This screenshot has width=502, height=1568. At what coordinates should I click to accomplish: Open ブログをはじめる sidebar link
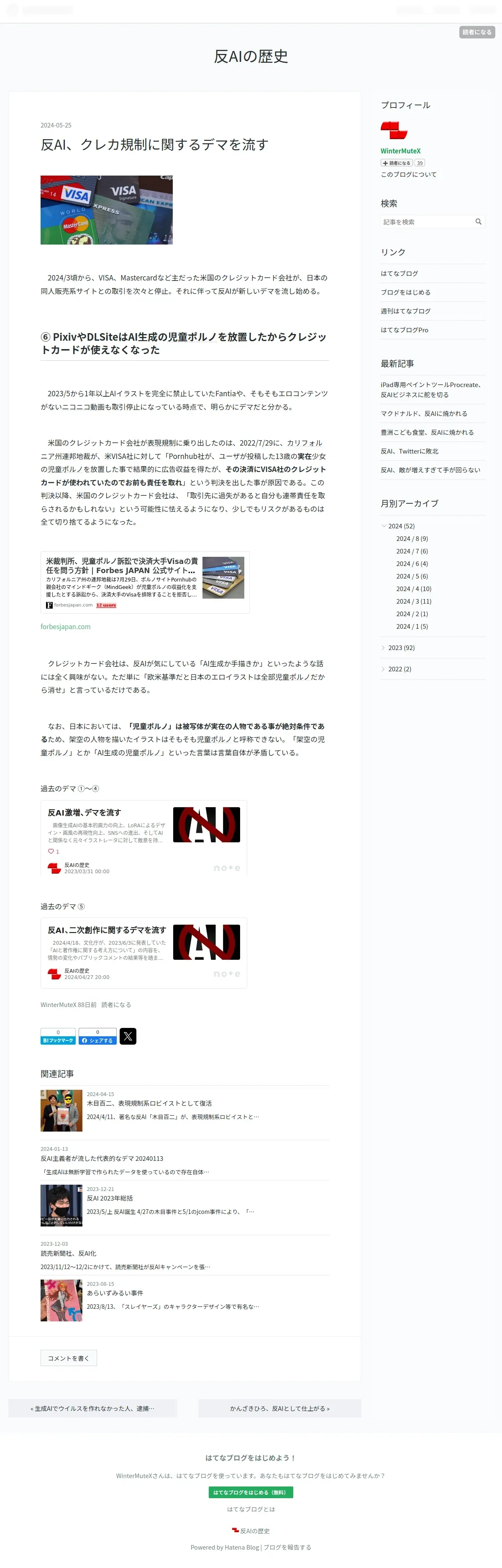[x=405, y=292]
